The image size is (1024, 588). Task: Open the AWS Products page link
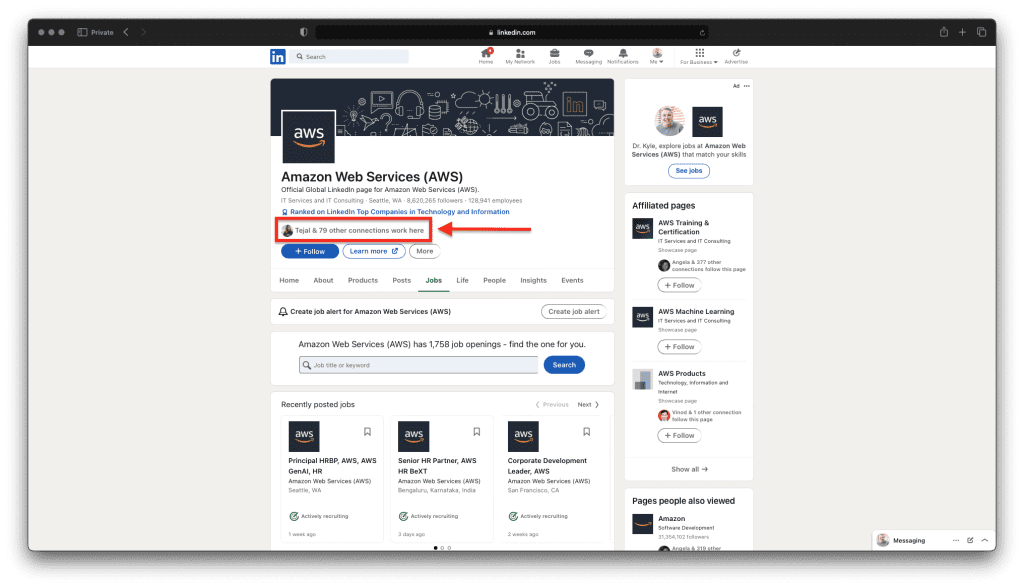[682, 374]
